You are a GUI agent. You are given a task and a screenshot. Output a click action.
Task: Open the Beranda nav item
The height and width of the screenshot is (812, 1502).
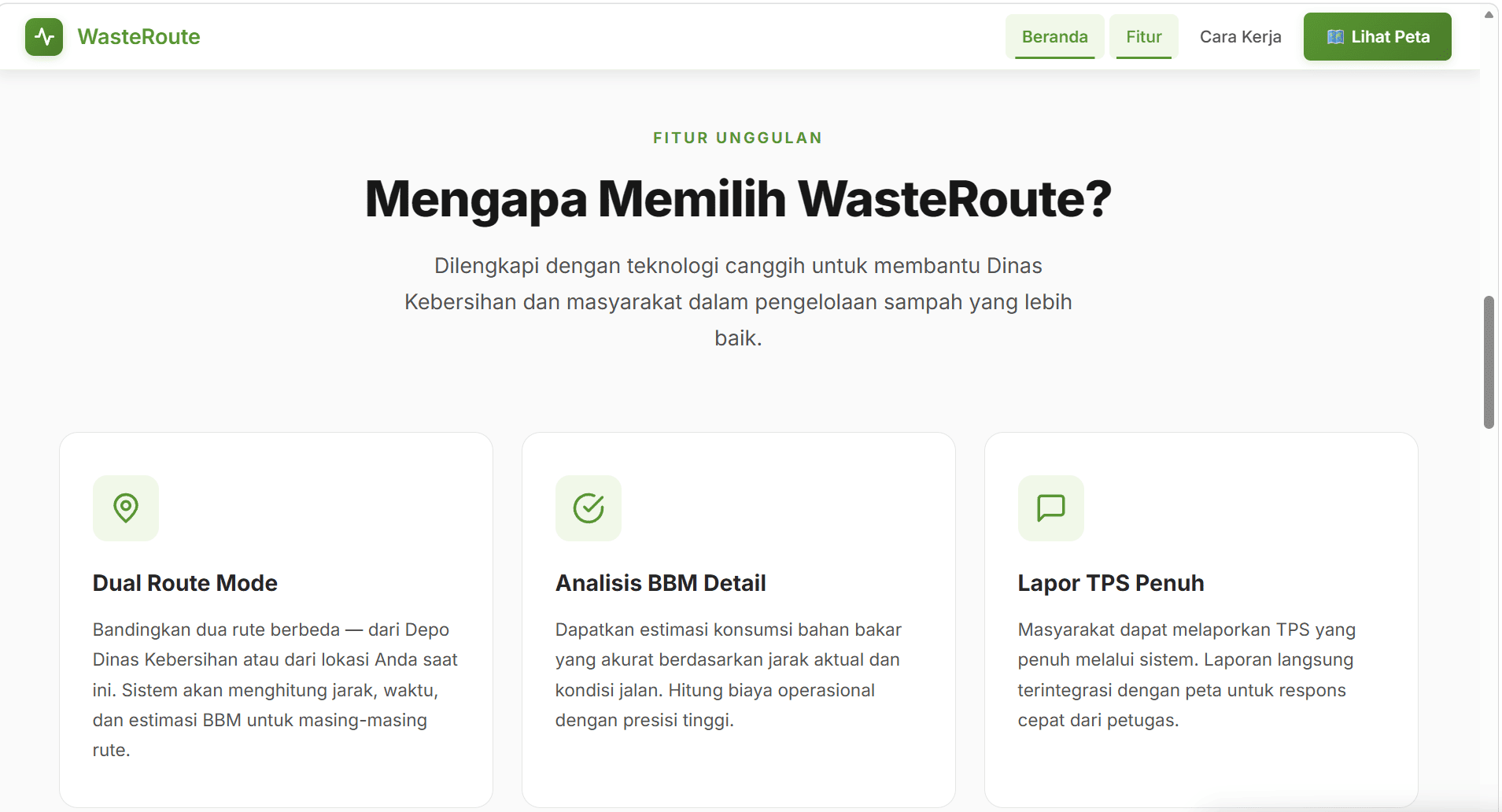pos(1054,37)
